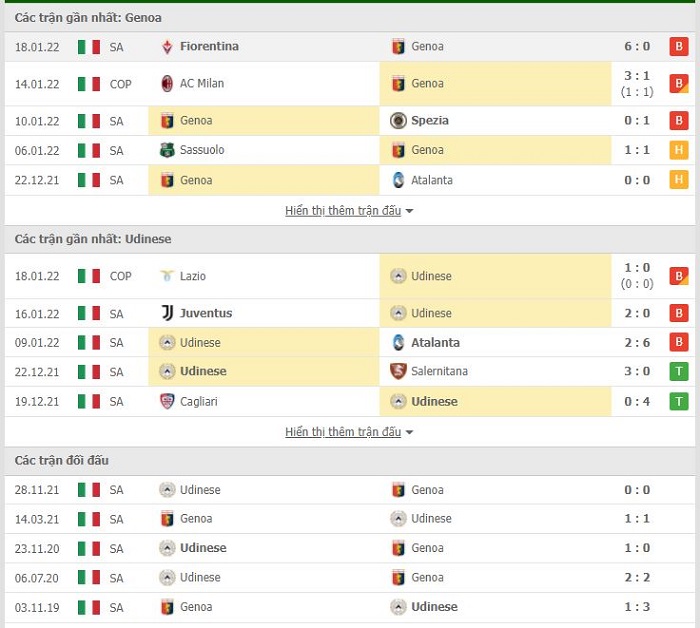Select the 28.11.21 Udinese-Genoa head-to-head row

(x=350, y=490)
